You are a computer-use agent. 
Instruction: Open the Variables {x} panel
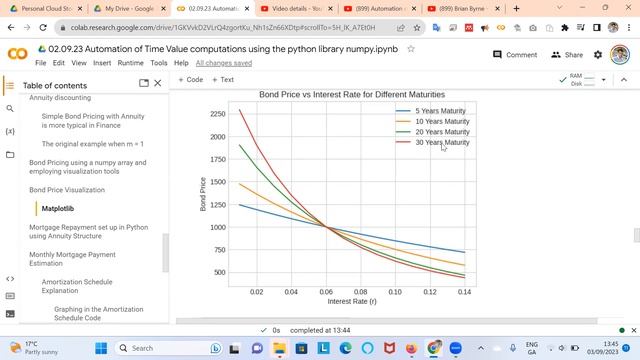10,131
